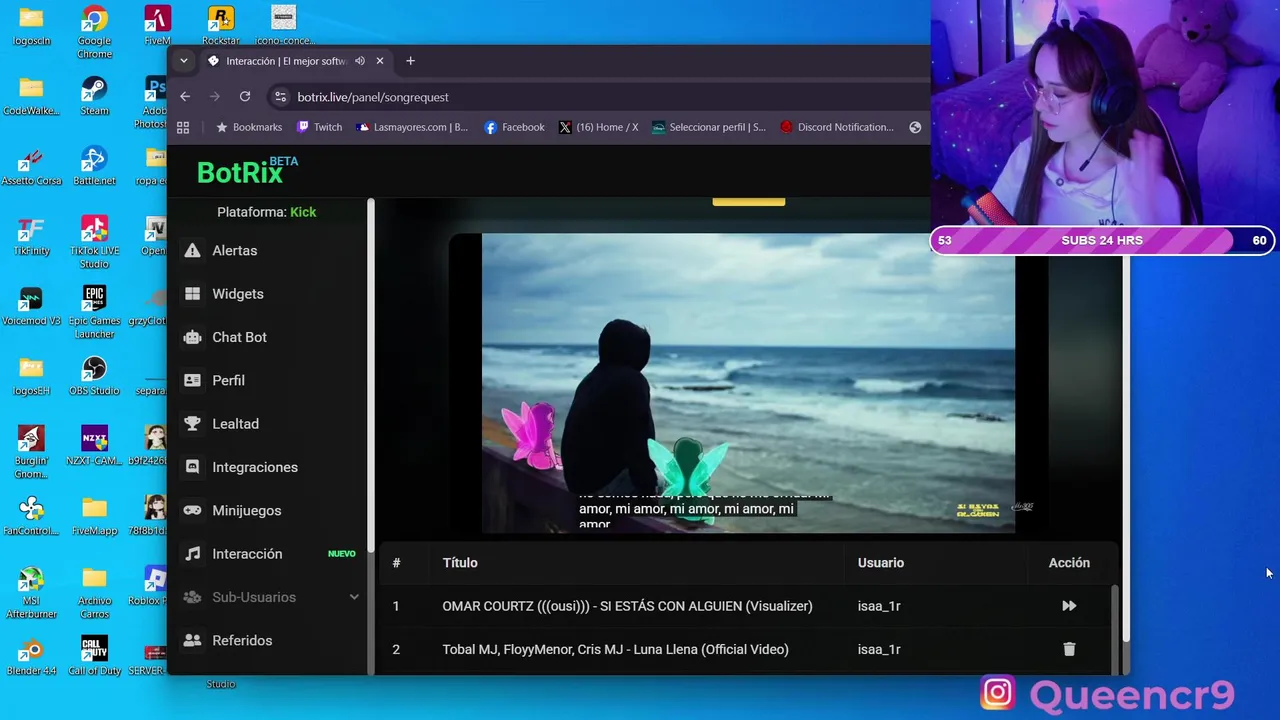1280x720 pixels.
Task: Click the video player thumbnail
Action: click(748, 383)
